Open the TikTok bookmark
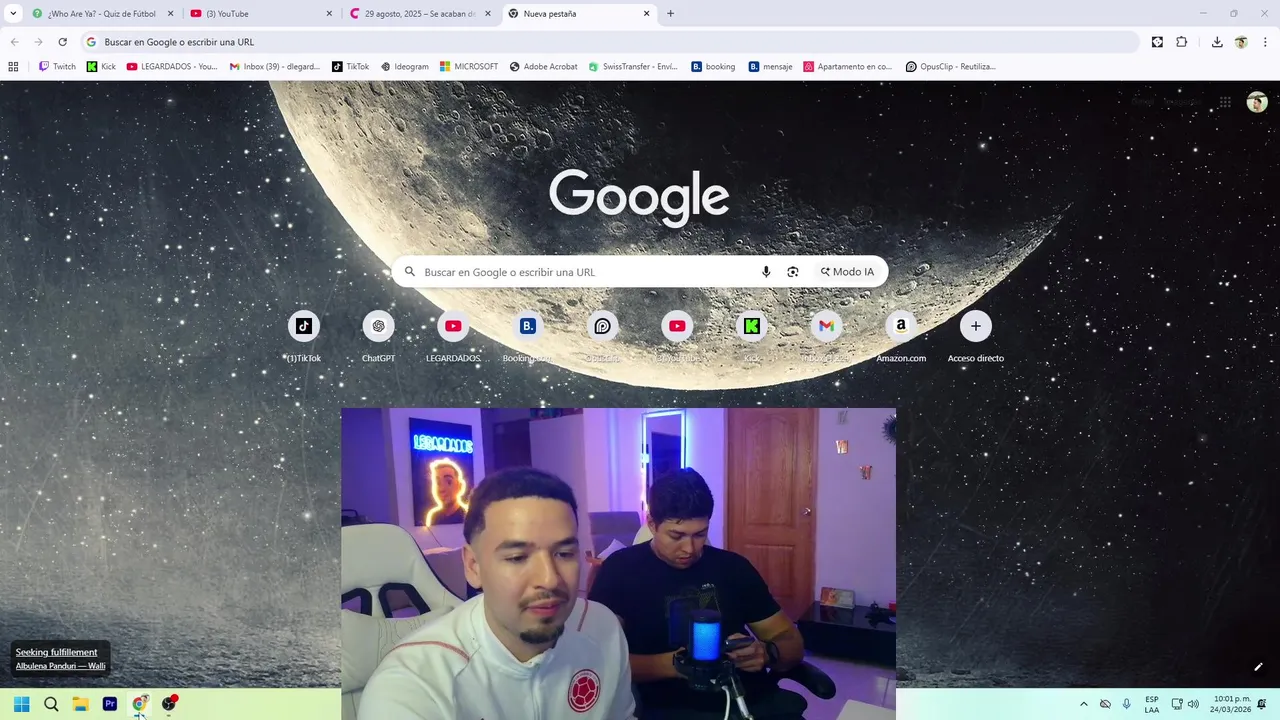The height and width of the screenshot is (720, 1280). click(350, 67)
